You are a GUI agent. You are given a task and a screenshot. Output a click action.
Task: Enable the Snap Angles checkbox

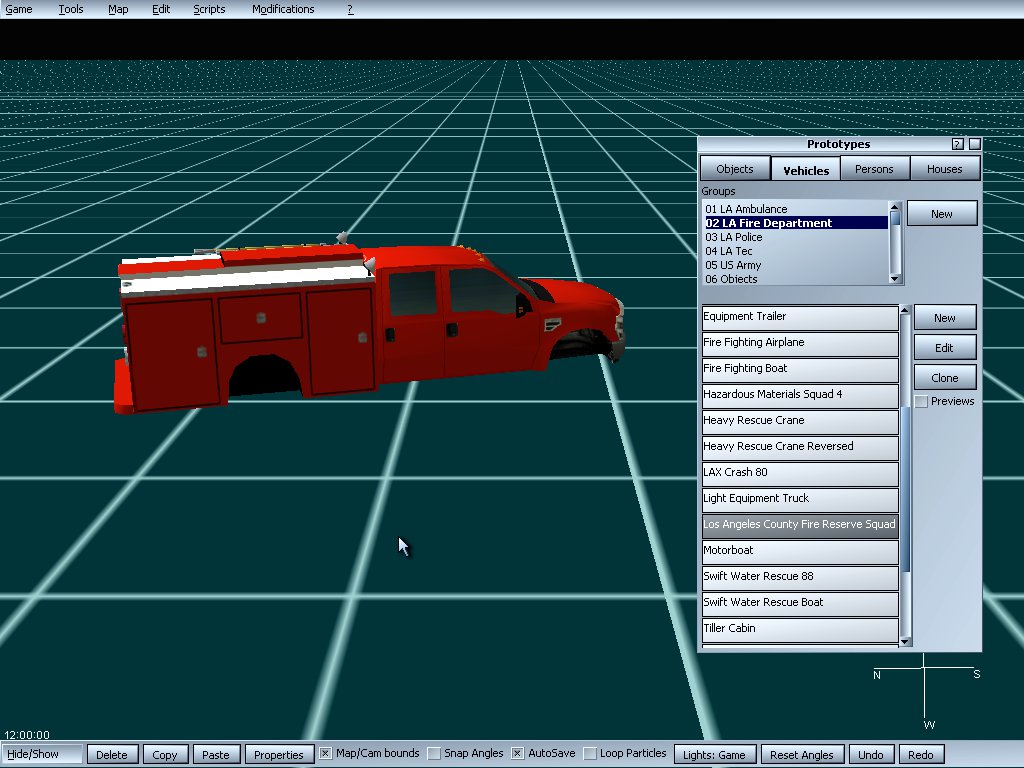point(434,754)
